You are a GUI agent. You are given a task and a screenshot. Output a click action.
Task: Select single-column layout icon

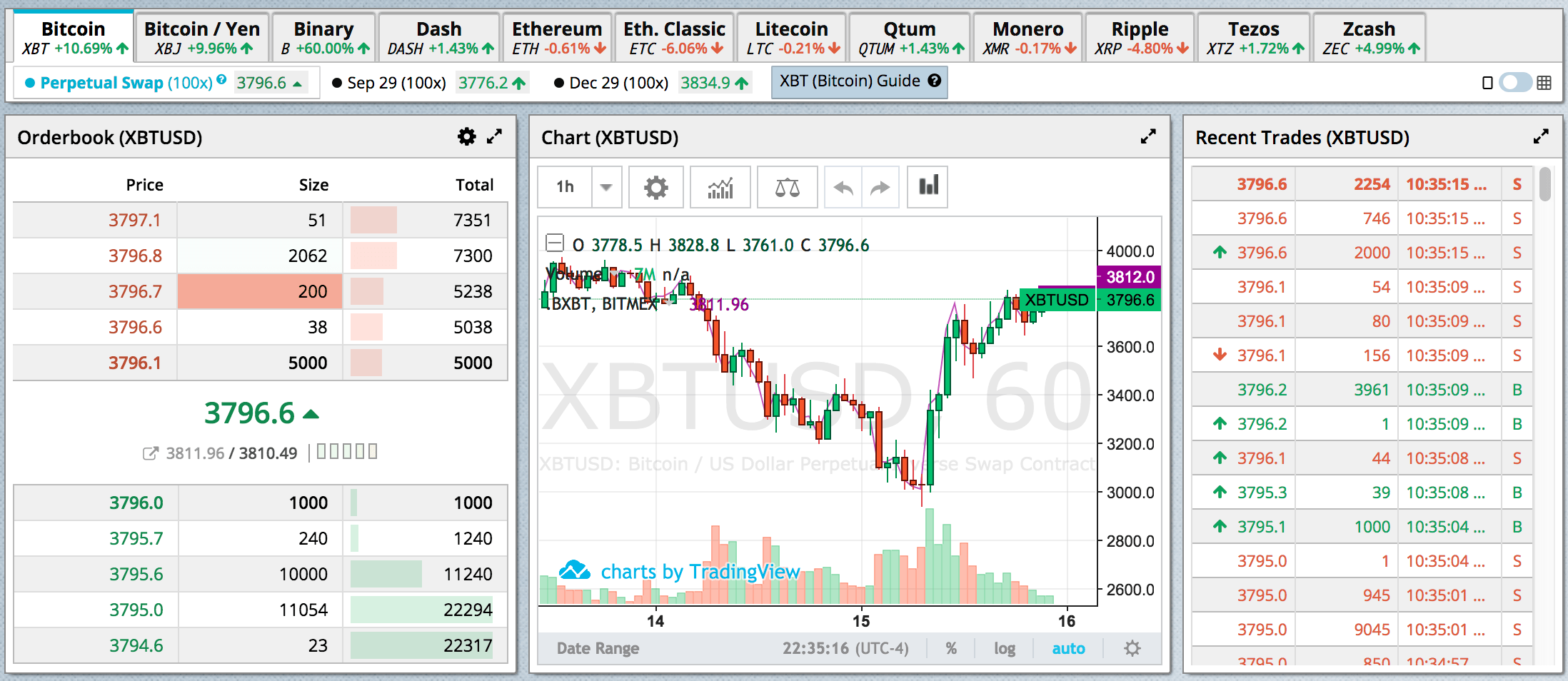[1487, 83]
